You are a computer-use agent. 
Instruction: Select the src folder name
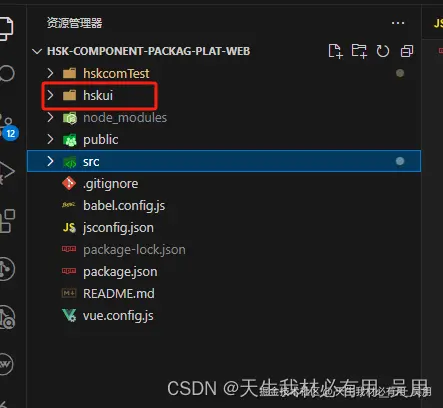tap(91, 162)
